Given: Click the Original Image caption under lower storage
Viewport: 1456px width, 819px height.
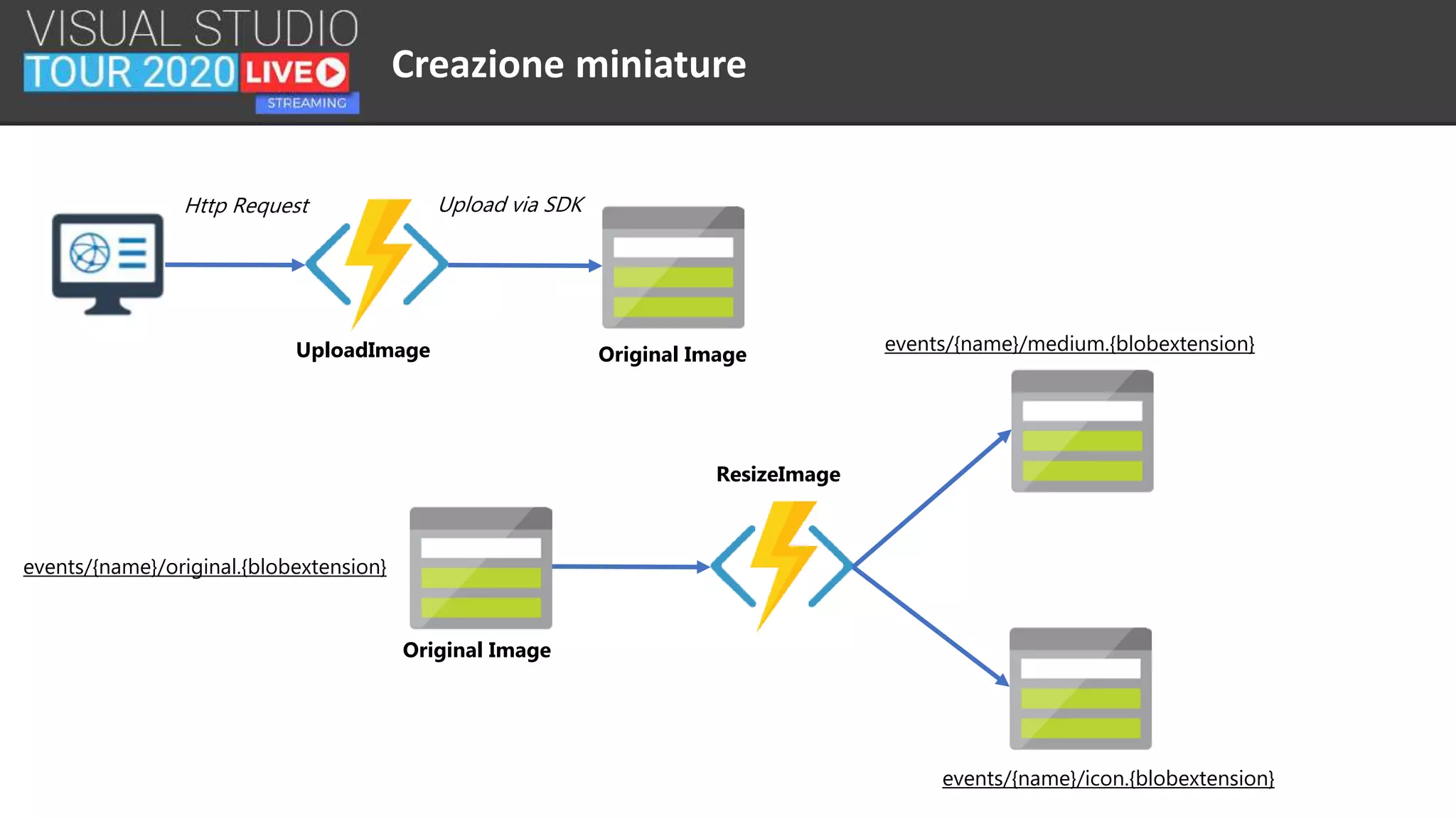Looking at the screenshot, I should point(476,651).
